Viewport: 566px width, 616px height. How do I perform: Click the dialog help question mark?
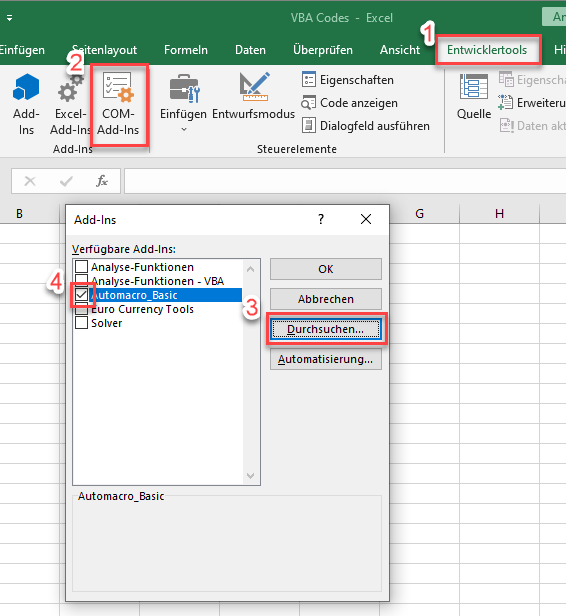(x=321, y=219)
